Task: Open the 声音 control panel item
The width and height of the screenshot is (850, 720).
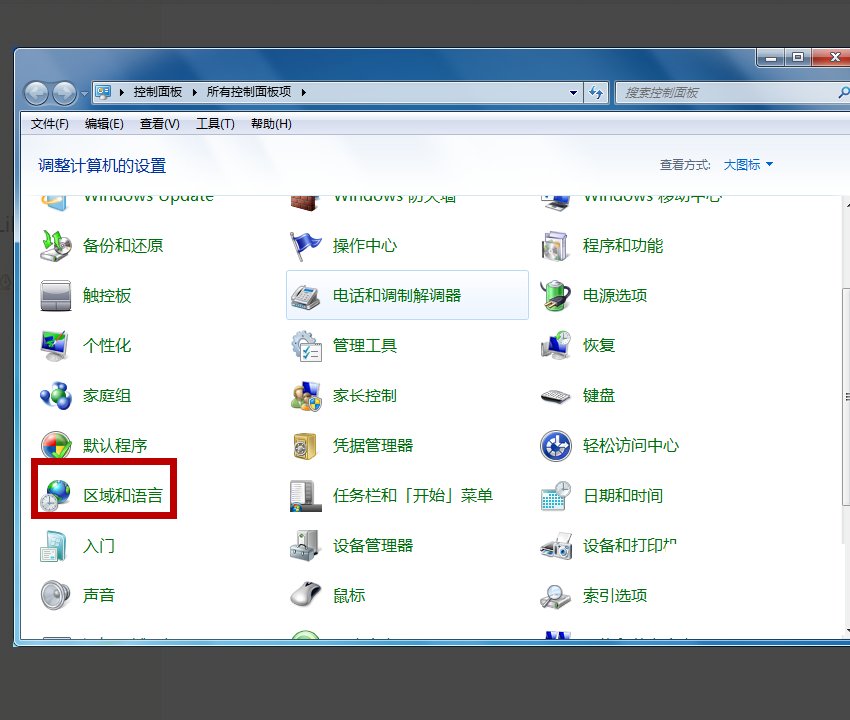Action: coord(100,594)
